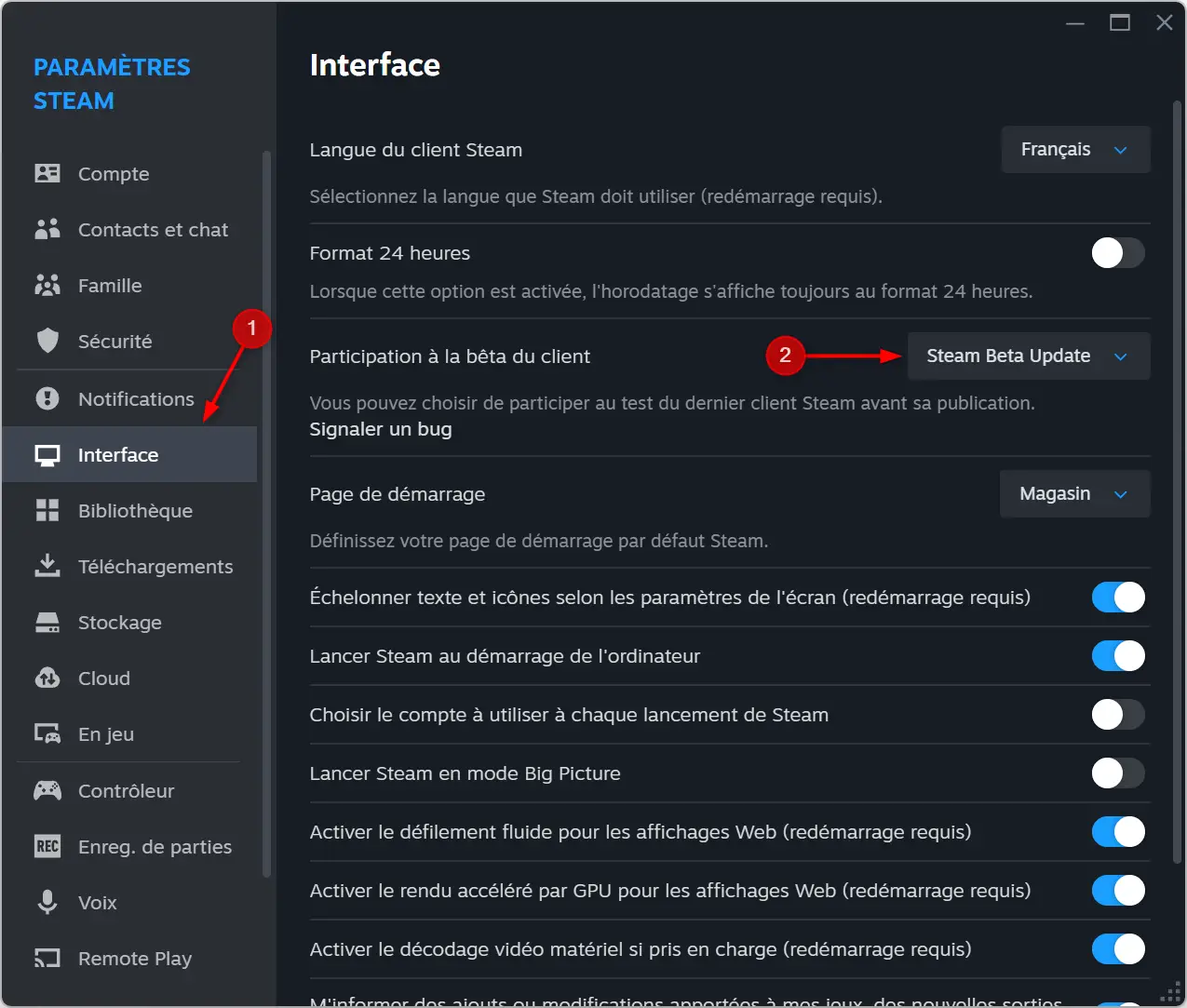The height and width of the screenshot is (1008, 1187).
Task: Click the En jeu overlay icon
Action: pos(47,733)
